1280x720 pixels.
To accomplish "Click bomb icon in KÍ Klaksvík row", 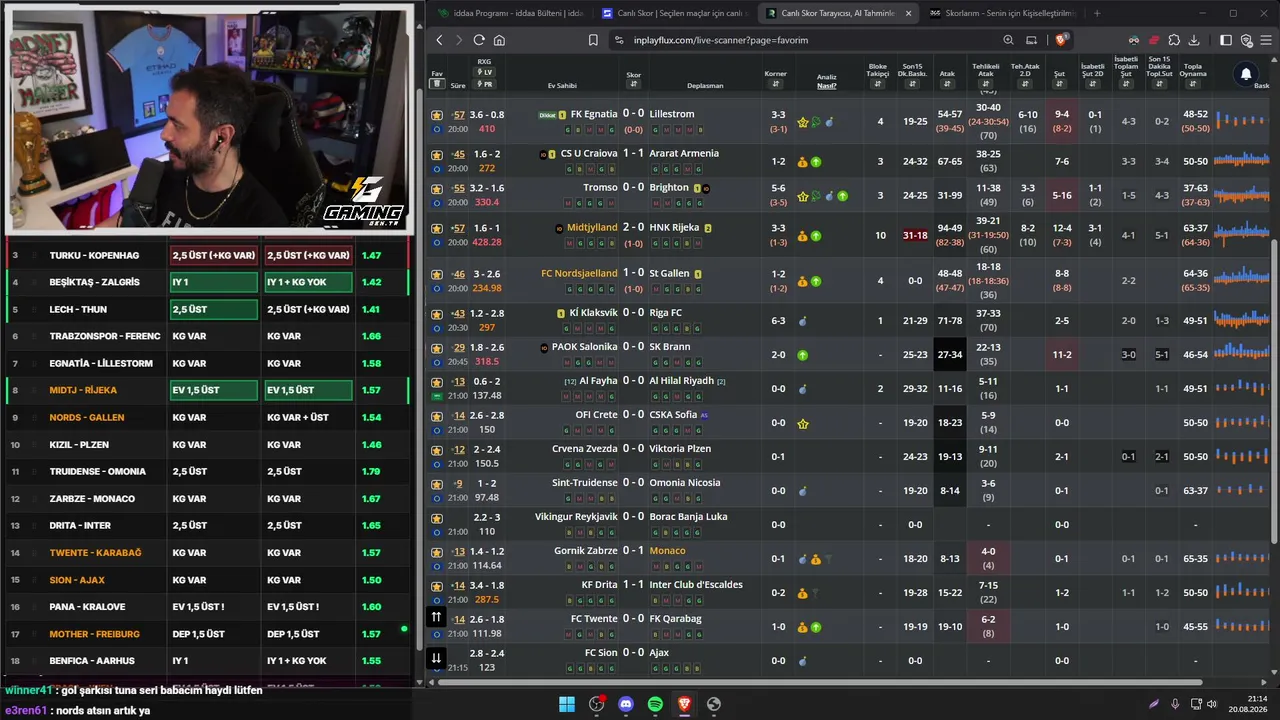I will 803,321.
